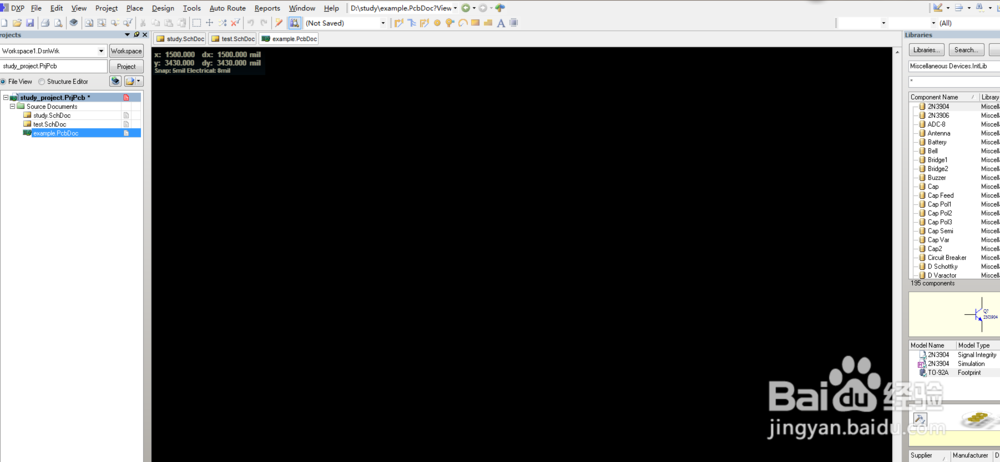Place a Component from toolbar
Viewport: 1000px width, 462px height.
(513, 23)
